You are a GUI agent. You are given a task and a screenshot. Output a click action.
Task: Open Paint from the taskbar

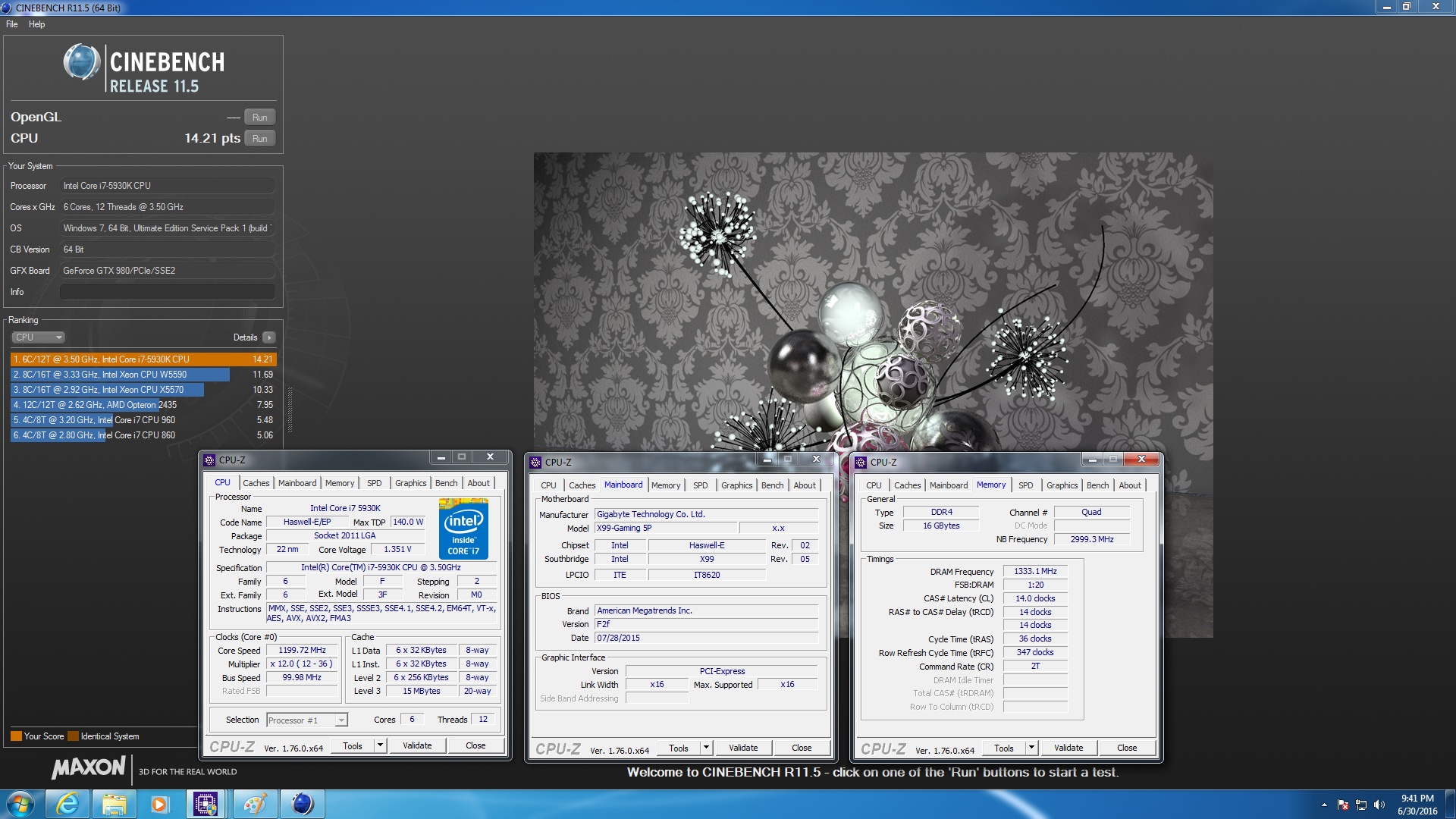[x=254, y=804]
